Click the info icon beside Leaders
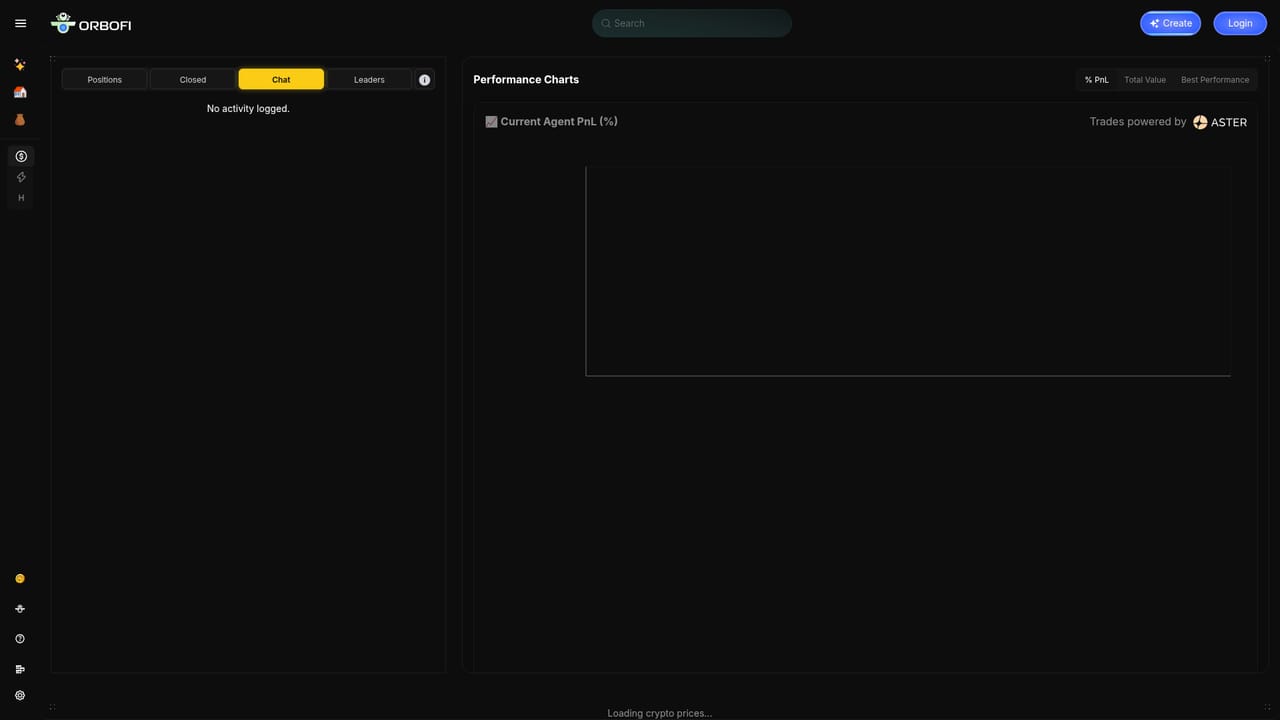Viewport: 1280px width, 720px height. pos(424,80)
